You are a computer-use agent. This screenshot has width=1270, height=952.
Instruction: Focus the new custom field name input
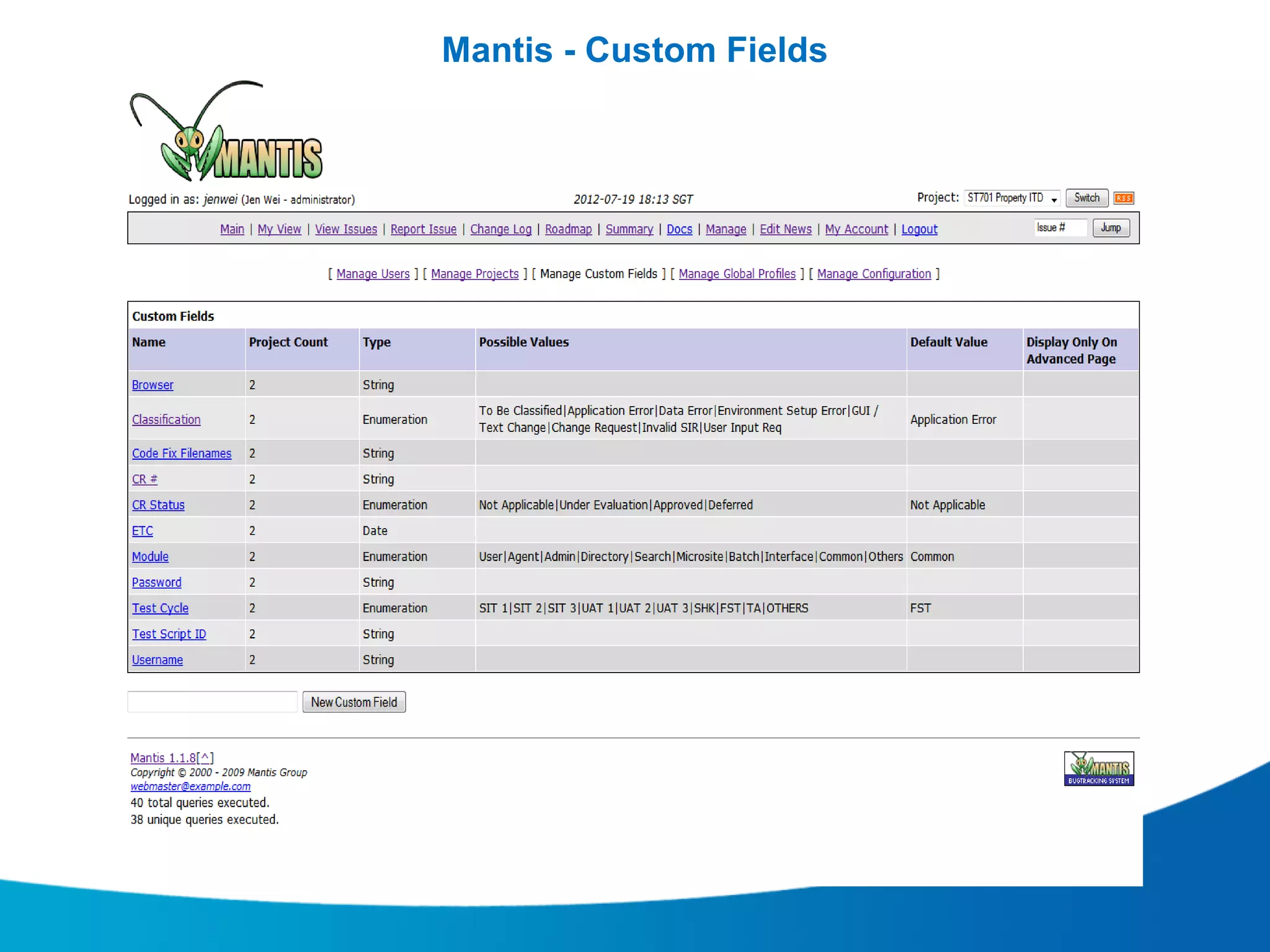(213, 702)
